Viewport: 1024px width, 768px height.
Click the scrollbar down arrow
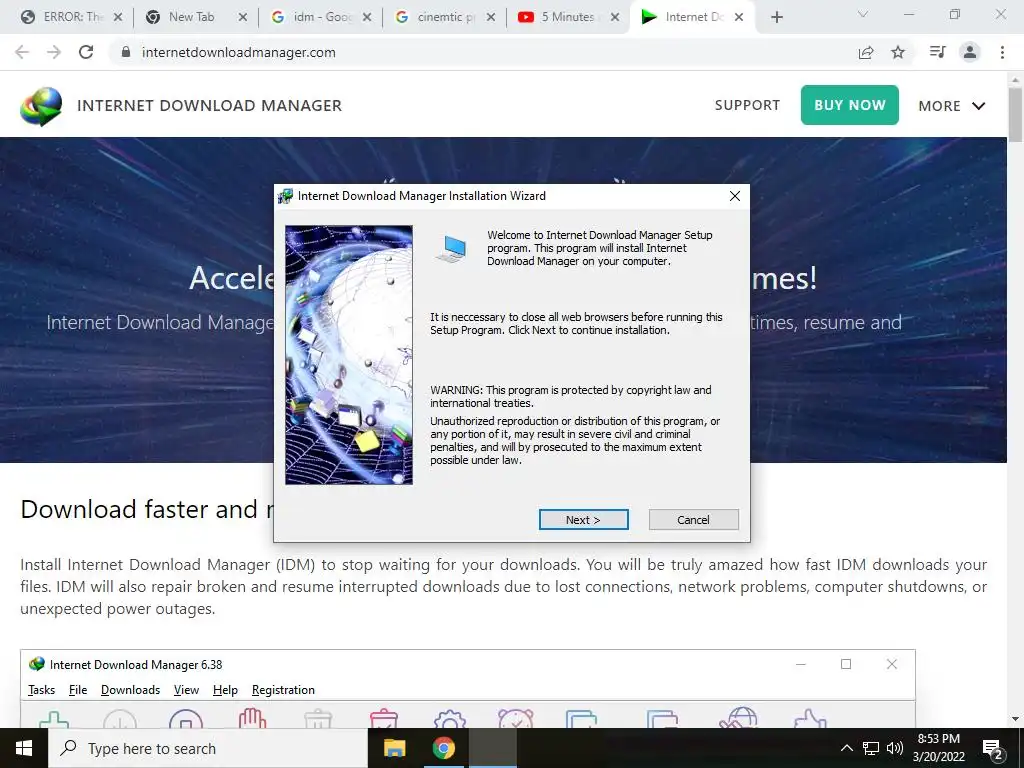(1015, 719)
